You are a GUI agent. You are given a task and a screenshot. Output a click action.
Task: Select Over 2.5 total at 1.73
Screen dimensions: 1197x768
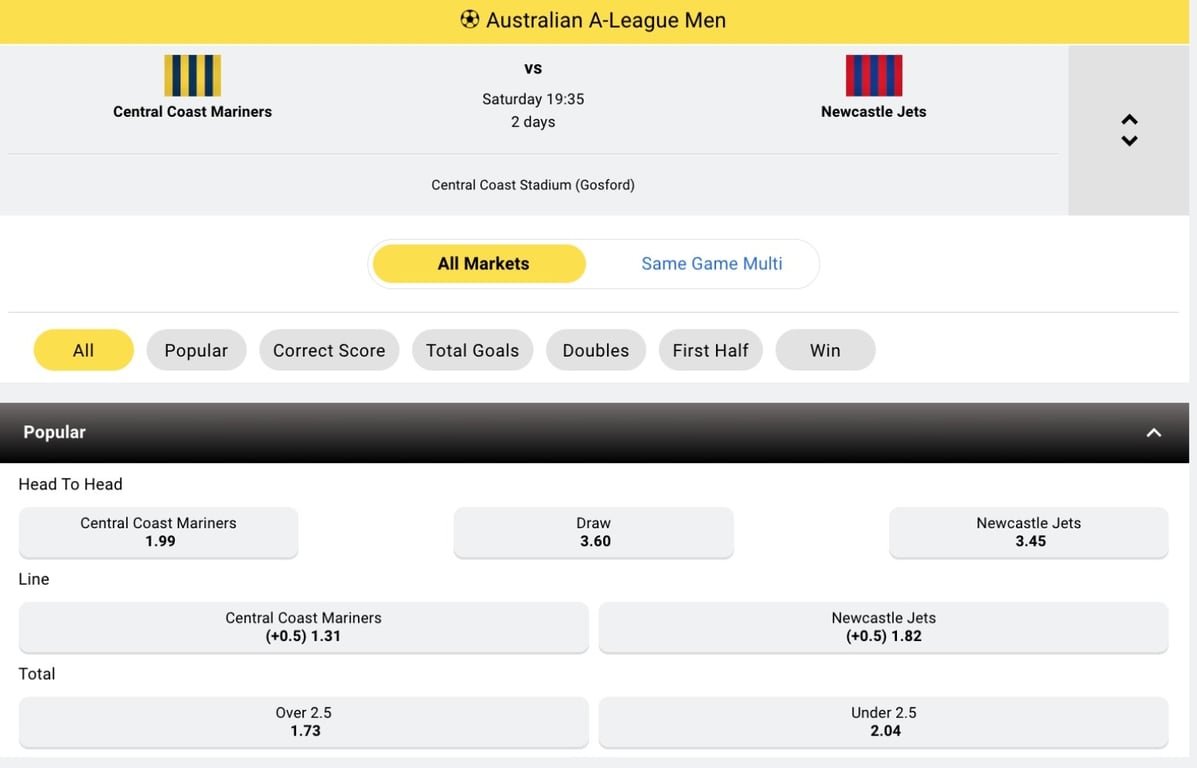point(303,722)
